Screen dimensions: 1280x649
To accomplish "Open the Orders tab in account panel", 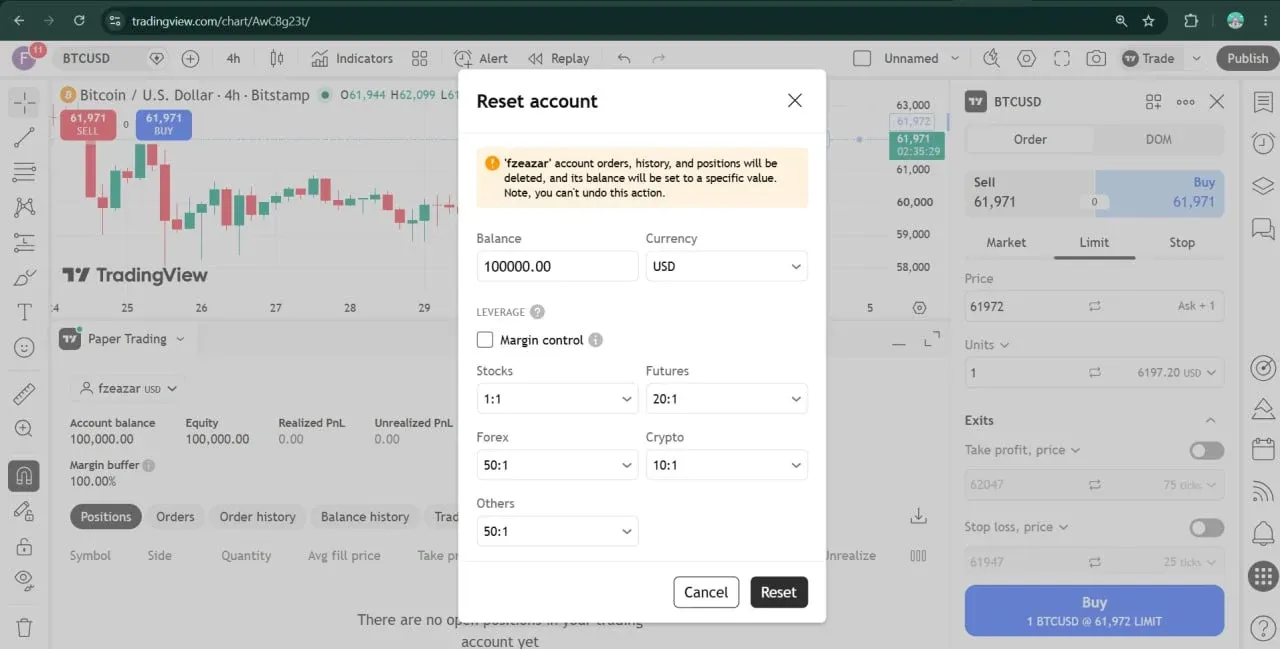I will pos(175,517).
